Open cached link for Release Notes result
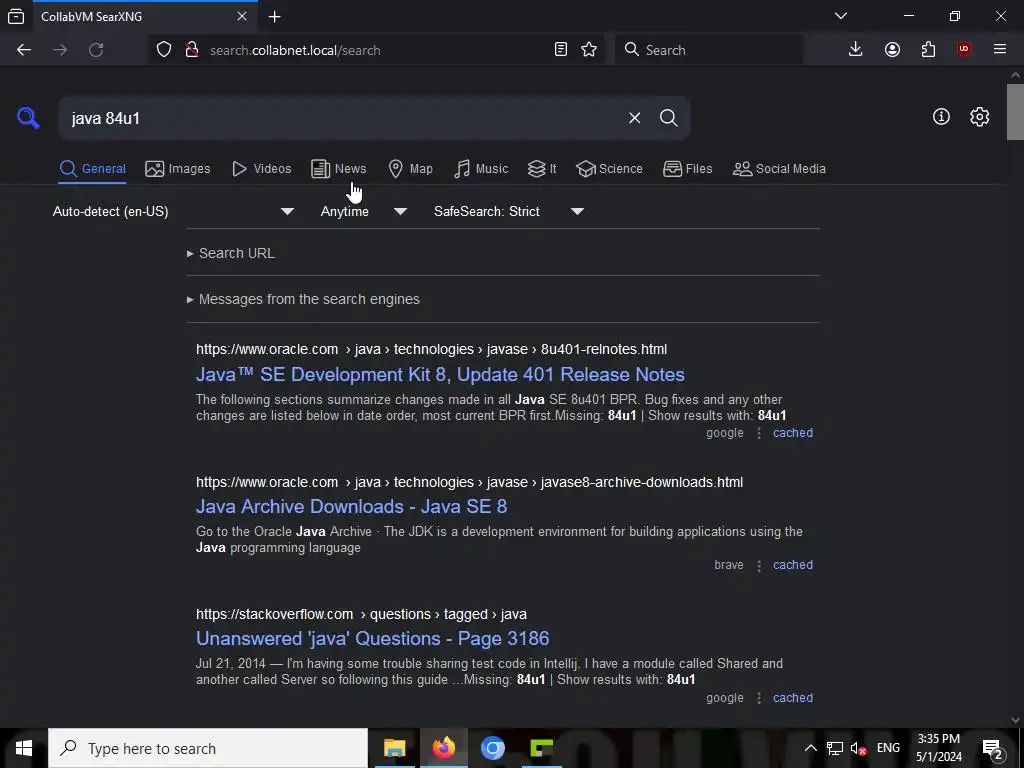The height and width of the screenshot is (768, 1024). pos(793,433)
